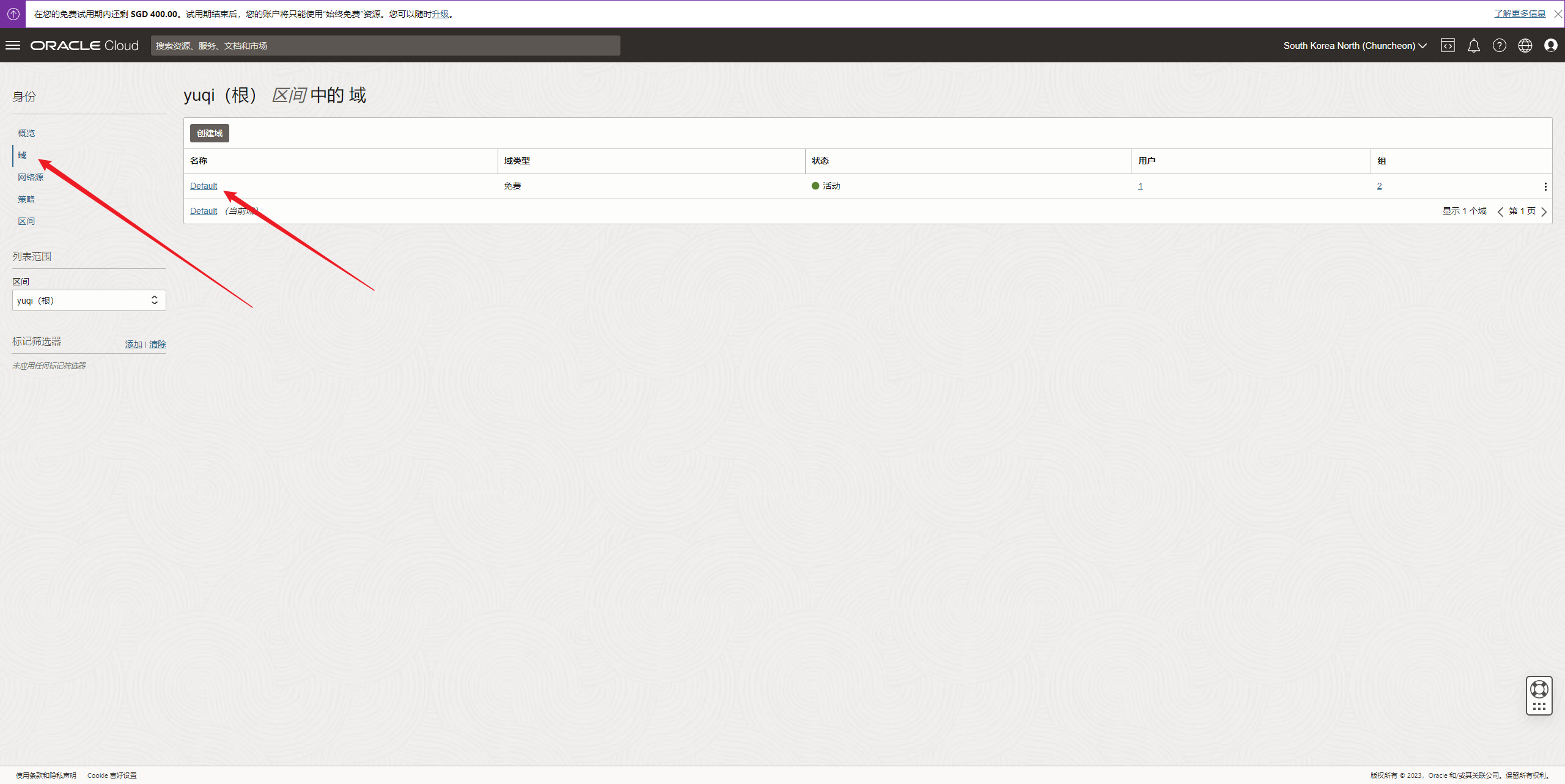Expand the South Korea North region dropdown
The image size is (1565, 784).
1355,45
